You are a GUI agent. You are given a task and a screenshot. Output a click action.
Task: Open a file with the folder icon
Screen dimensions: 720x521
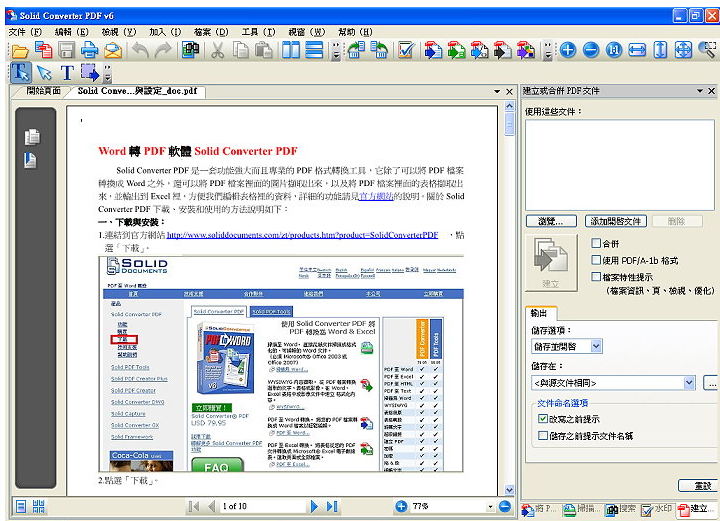point(20,50)
